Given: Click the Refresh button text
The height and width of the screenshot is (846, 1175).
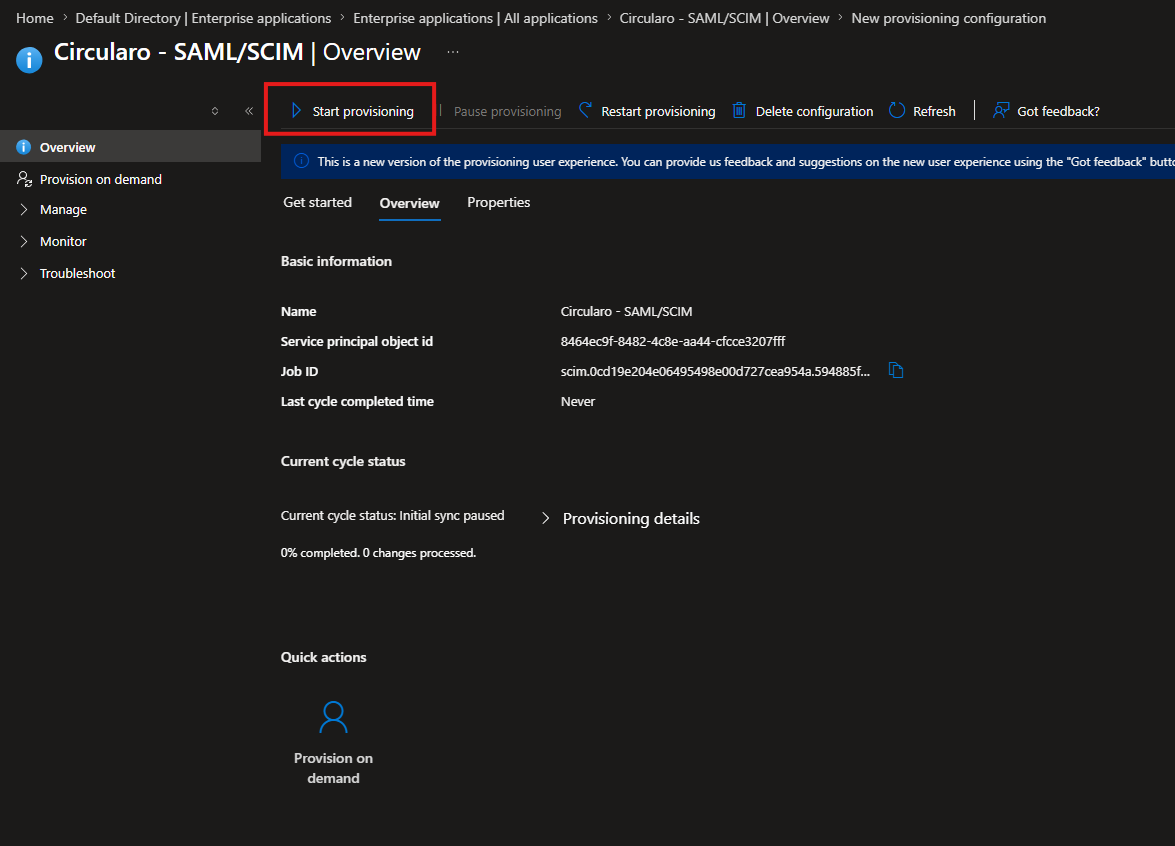Looking at the screenshot, I should point(934,112).
